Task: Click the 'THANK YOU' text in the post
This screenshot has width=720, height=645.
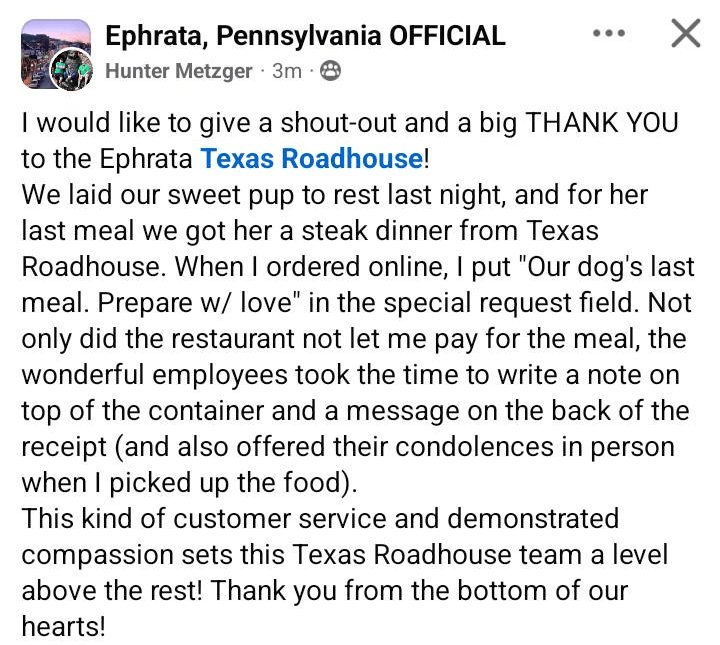Action: tap(603, 124)
